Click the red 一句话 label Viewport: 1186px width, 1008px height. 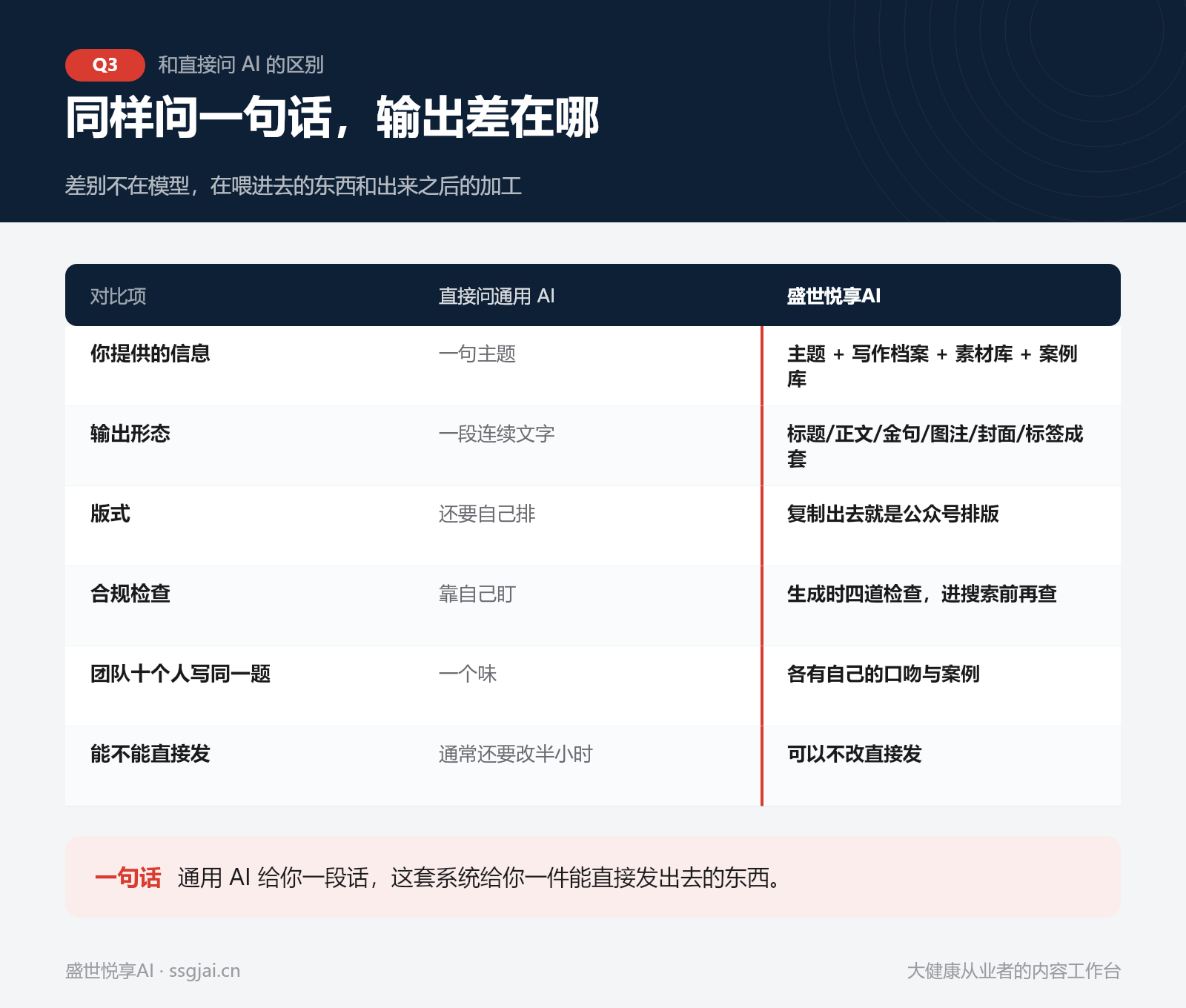[x=128, y=878]
